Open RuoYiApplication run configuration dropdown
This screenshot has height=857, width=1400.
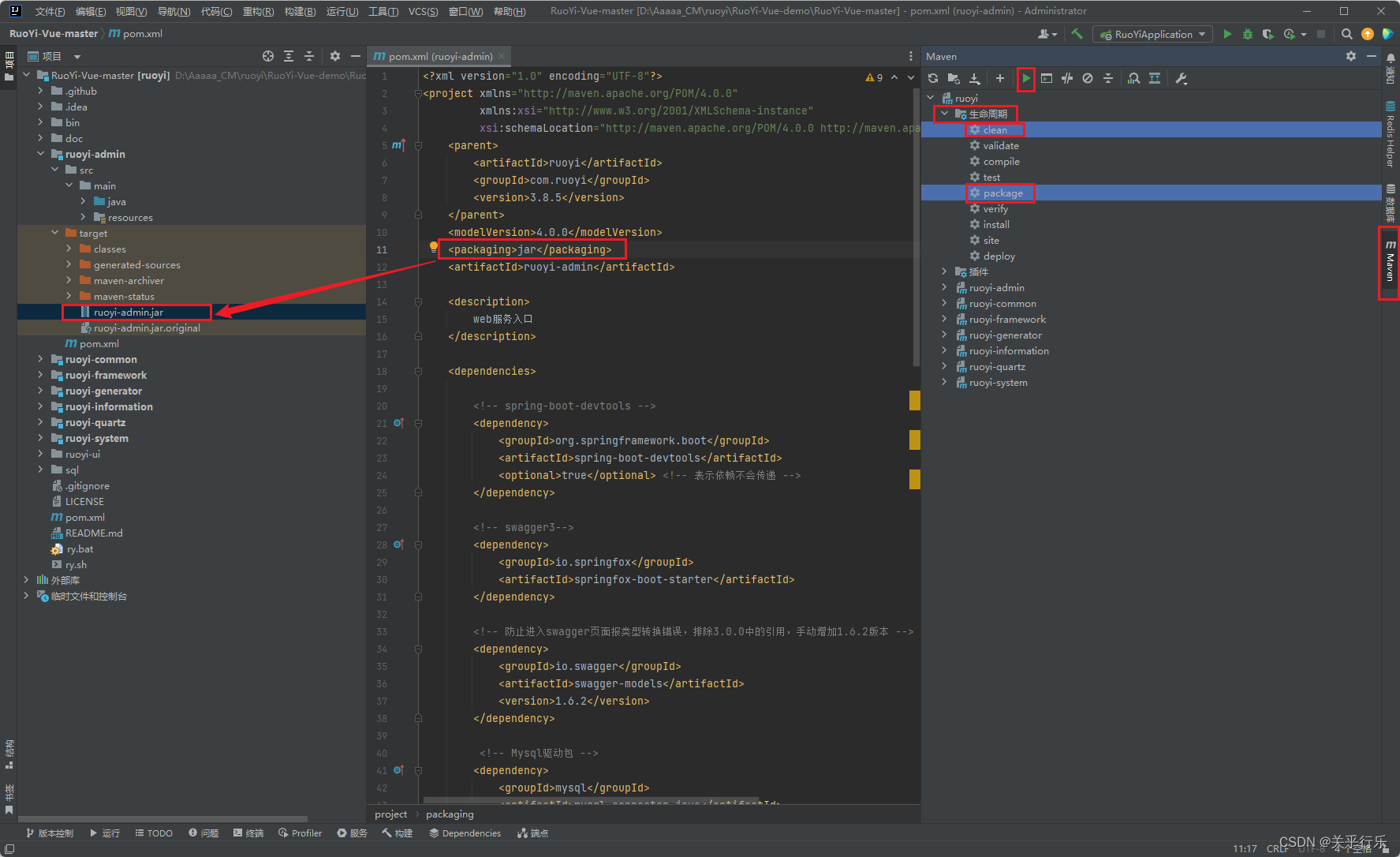1153,34
